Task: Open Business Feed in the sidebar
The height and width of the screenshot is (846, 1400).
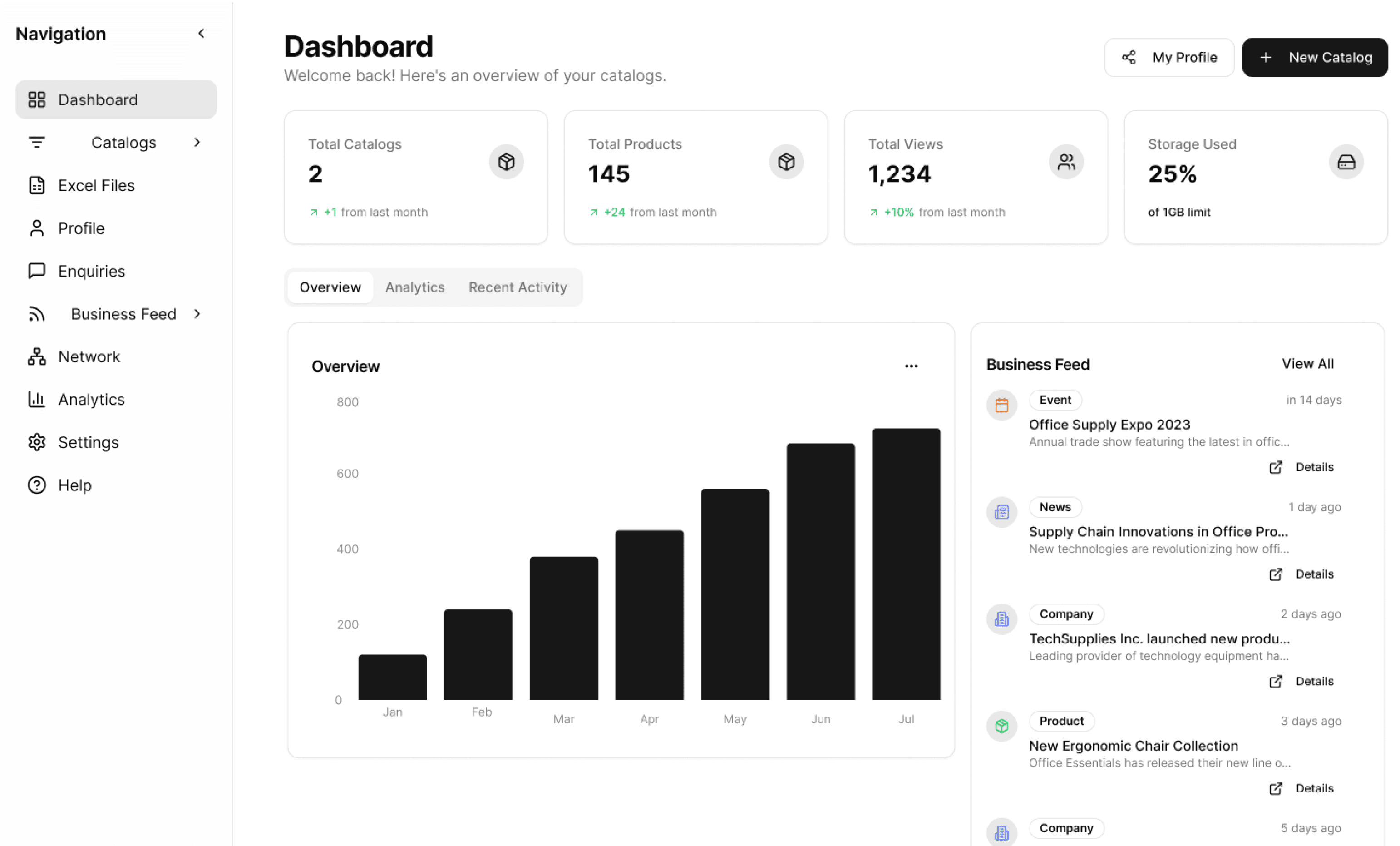Action: (116, 314)
